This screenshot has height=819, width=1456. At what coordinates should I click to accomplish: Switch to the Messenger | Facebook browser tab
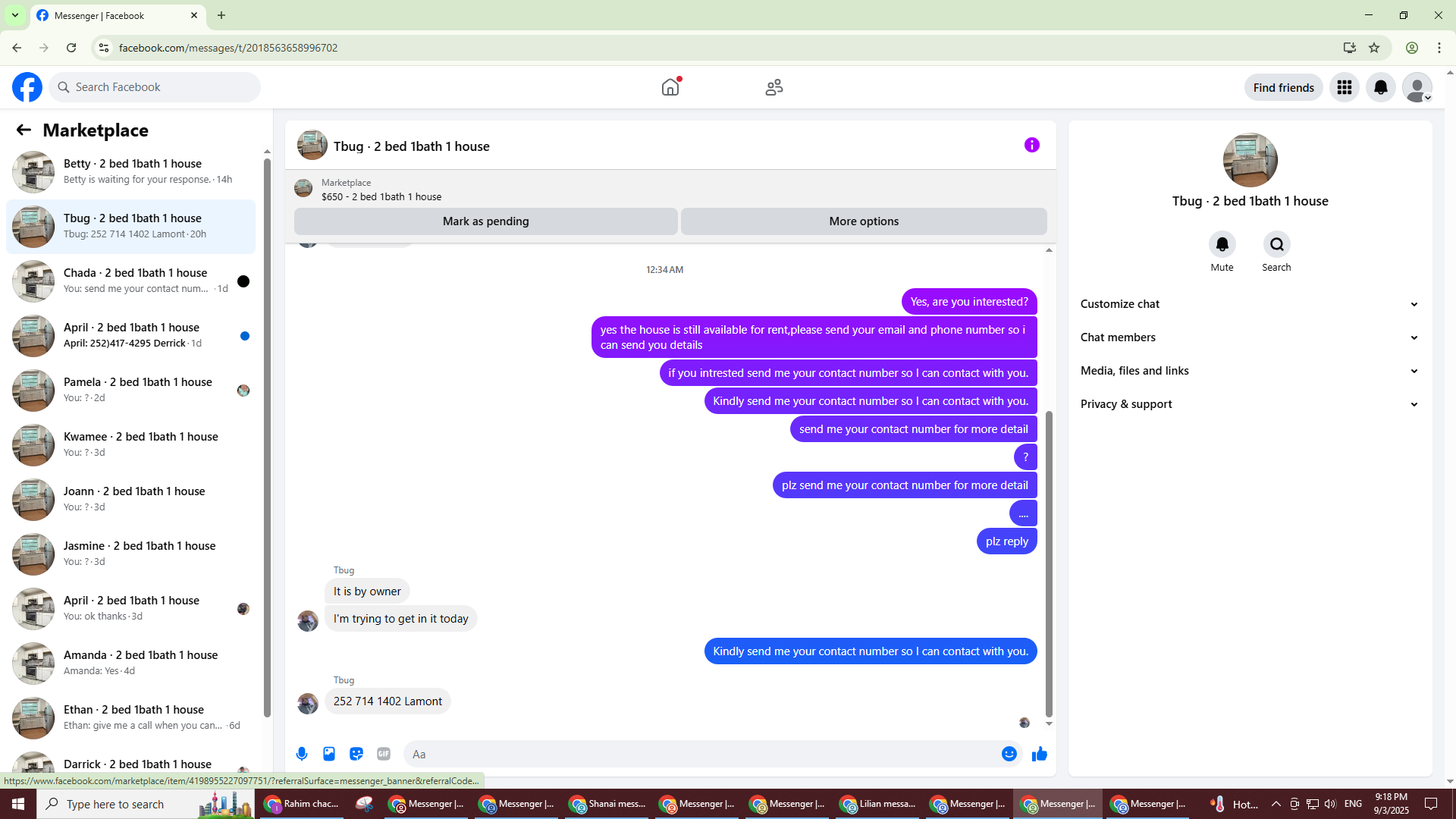pos(118,15)
